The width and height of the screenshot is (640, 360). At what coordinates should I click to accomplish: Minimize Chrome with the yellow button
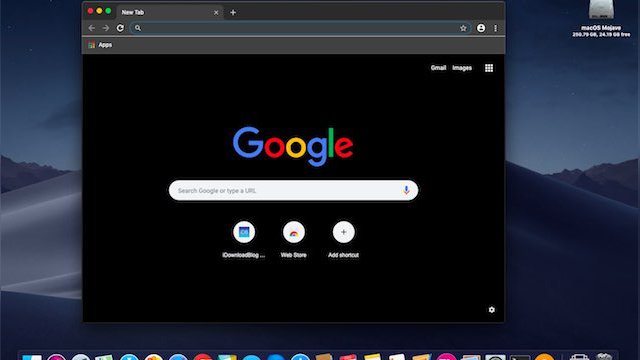[x=99, y=11]
